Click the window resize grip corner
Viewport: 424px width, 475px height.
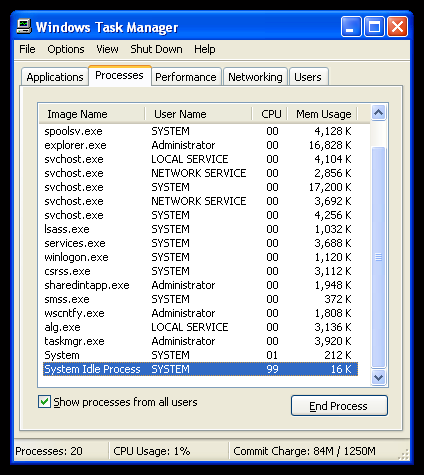[x=404, y=455]
